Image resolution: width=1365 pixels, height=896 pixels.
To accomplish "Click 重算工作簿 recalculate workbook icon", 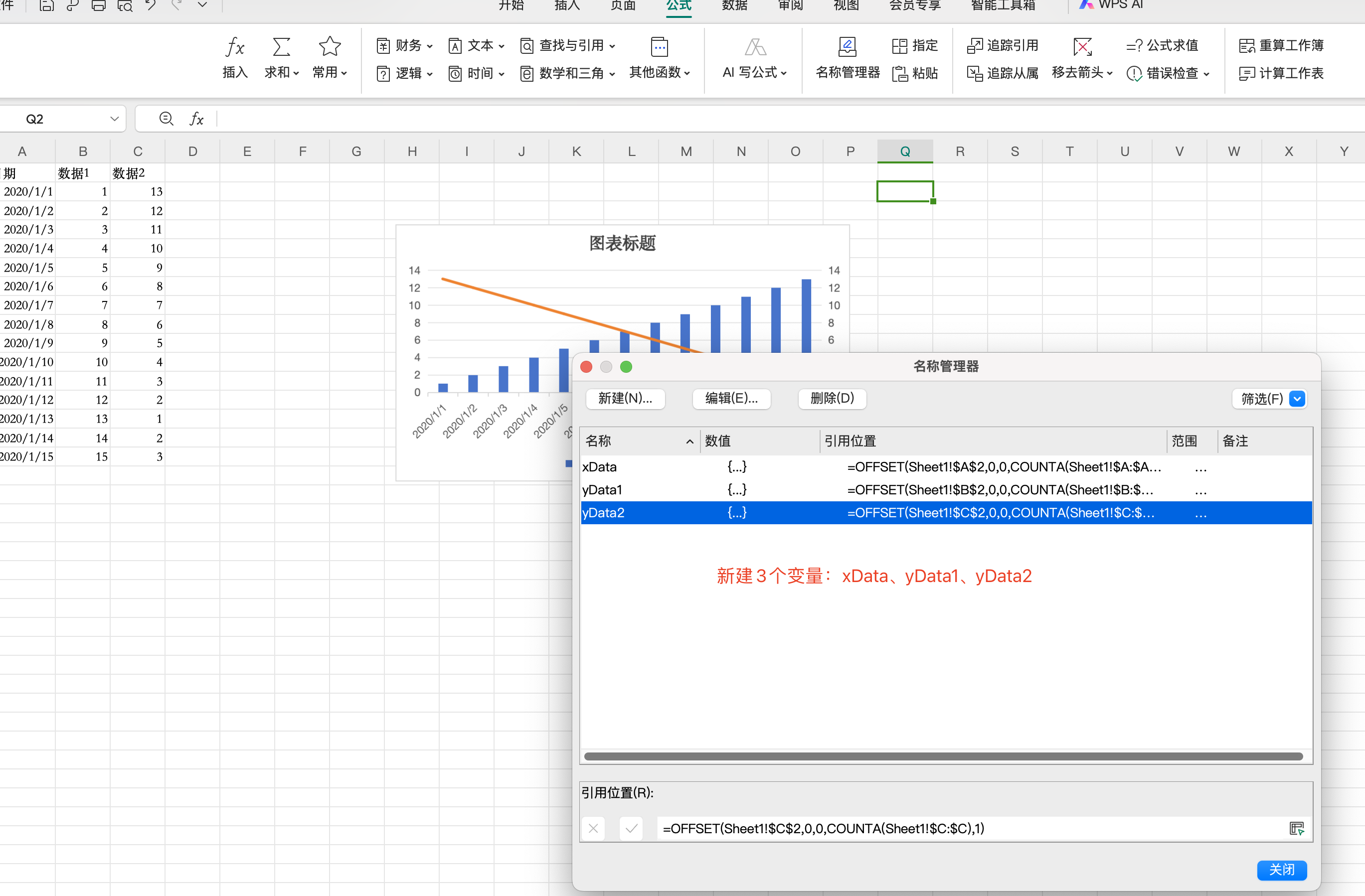I will click(x=1246, y=45).
